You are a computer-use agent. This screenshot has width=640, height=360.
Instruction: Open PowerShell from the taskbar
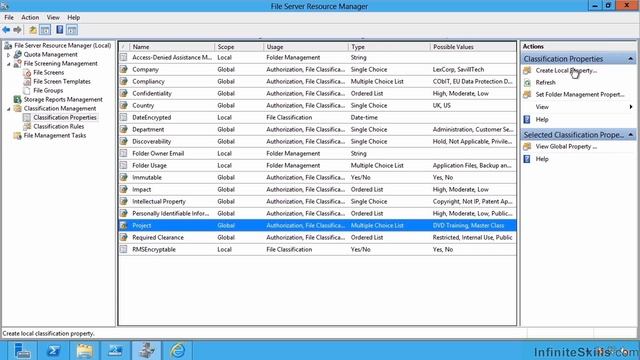click(x=53, y=350)
